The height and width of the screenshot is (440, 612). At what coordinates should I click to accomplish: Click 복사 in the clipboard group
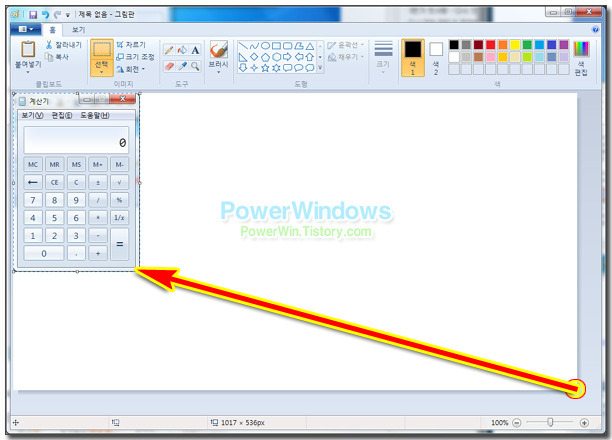coord(57,57)
